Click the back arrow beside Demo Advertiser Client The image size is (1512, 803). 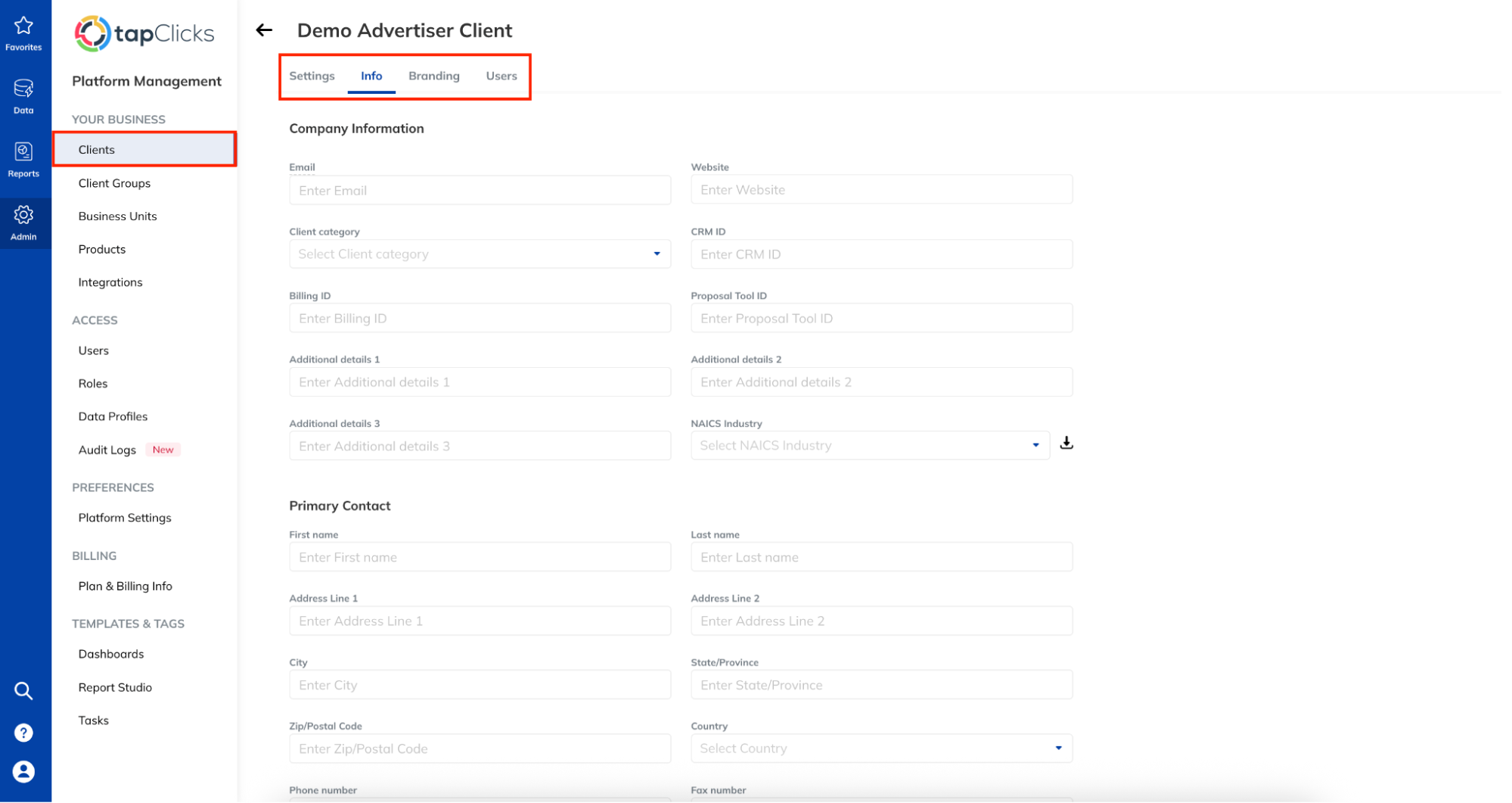(262, 30)
